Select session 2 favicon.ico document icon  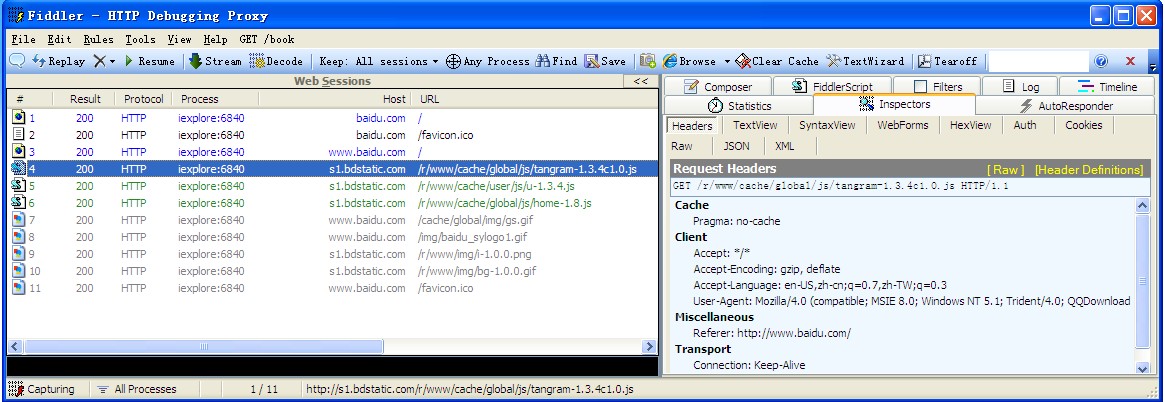(x=19, y=134)
